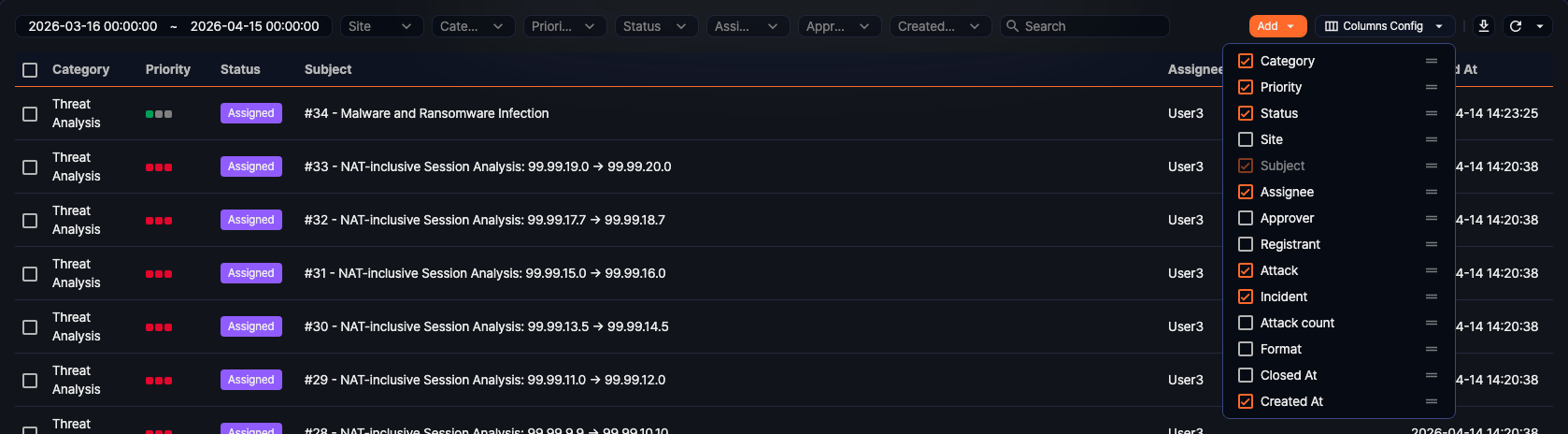Open the refresh interval dropdown arrow
Image resolution: width=1568 pixels, height=434 pixels.
pyautogui.click(x=1540, y=26)
